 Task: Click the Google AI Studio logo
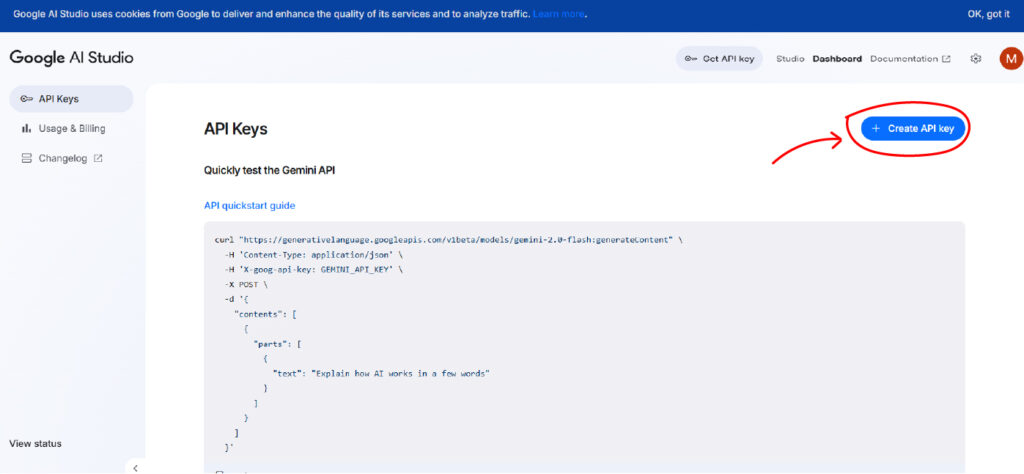point(71,58)
